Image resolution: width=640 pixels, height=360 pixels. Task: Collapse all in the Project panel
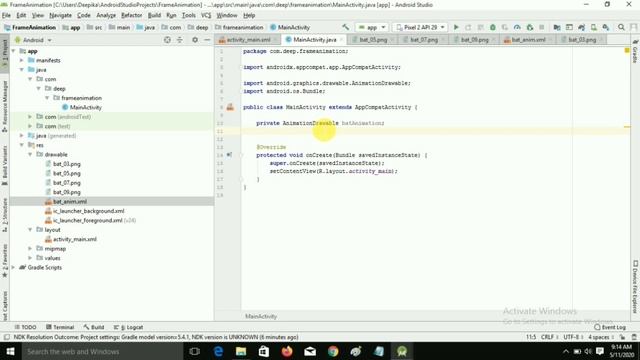180,40
